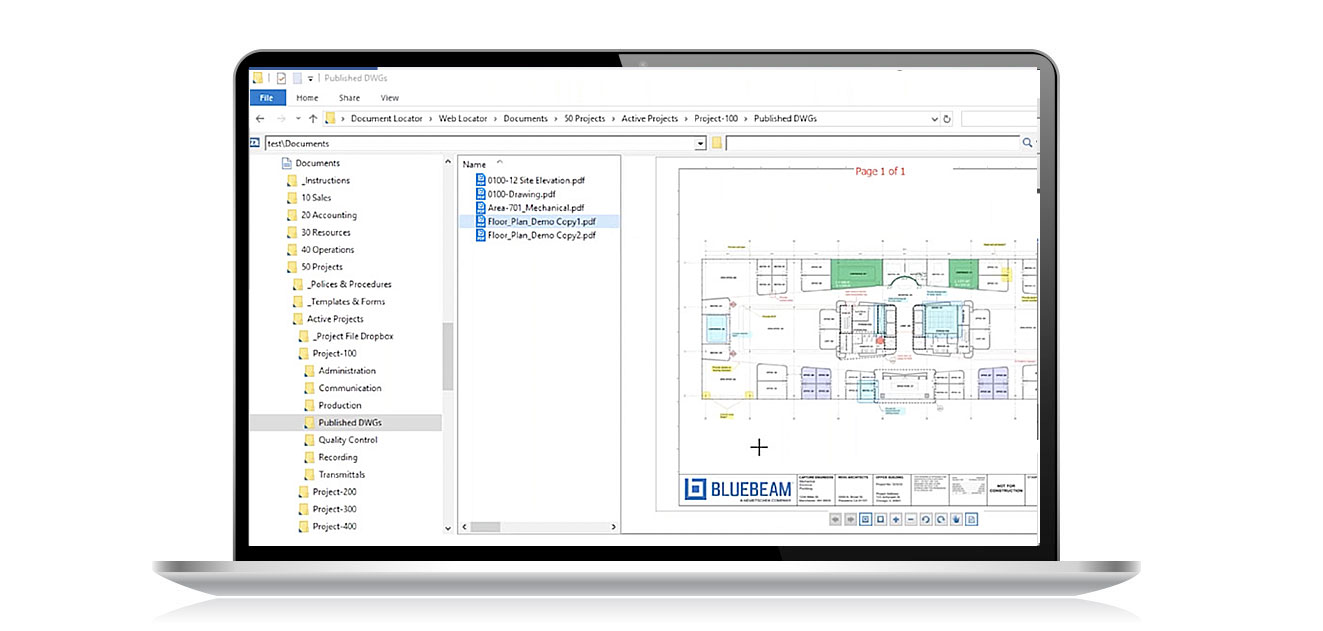The width and height of the screenshot is (1323, 631).
Task: Open the test\Documents path dropdown
Action: [700, 144]
